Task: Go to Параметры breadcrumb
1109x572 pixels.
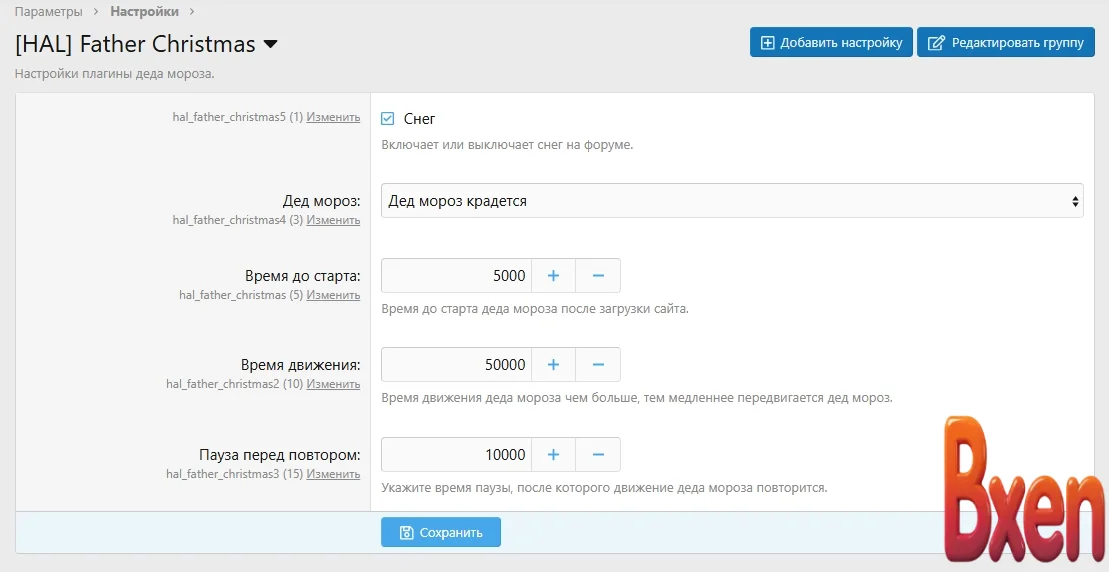Action: [46, 12]
